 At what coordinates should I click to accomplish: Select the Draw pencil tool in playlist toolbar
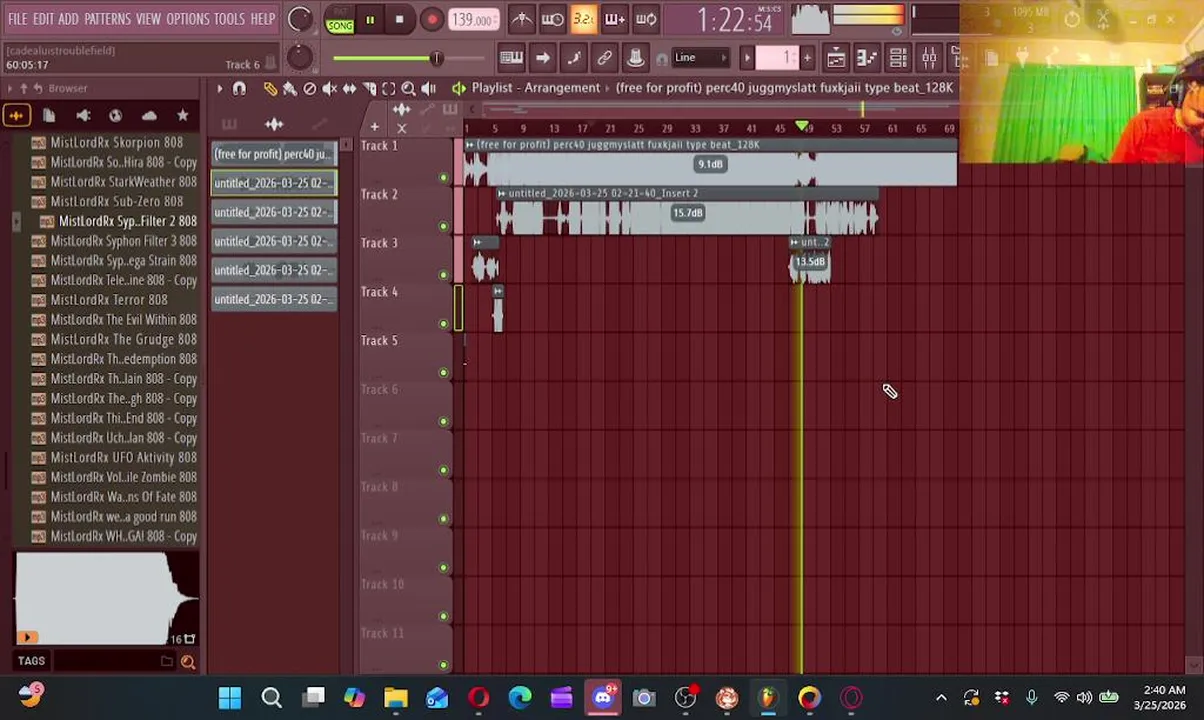pyautogui.click(x=269, y=88)
